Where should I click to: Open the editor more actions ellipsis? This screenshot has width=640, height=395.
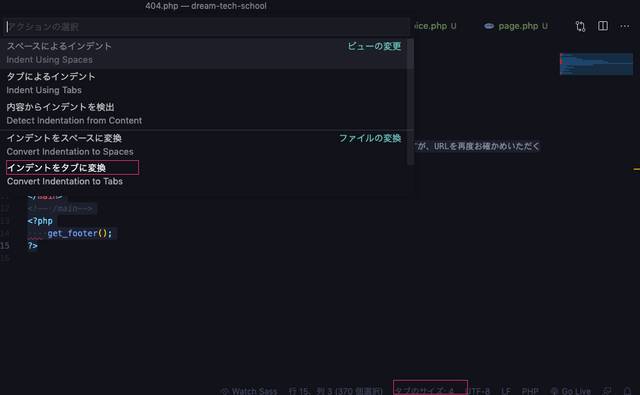pos(624,27)
